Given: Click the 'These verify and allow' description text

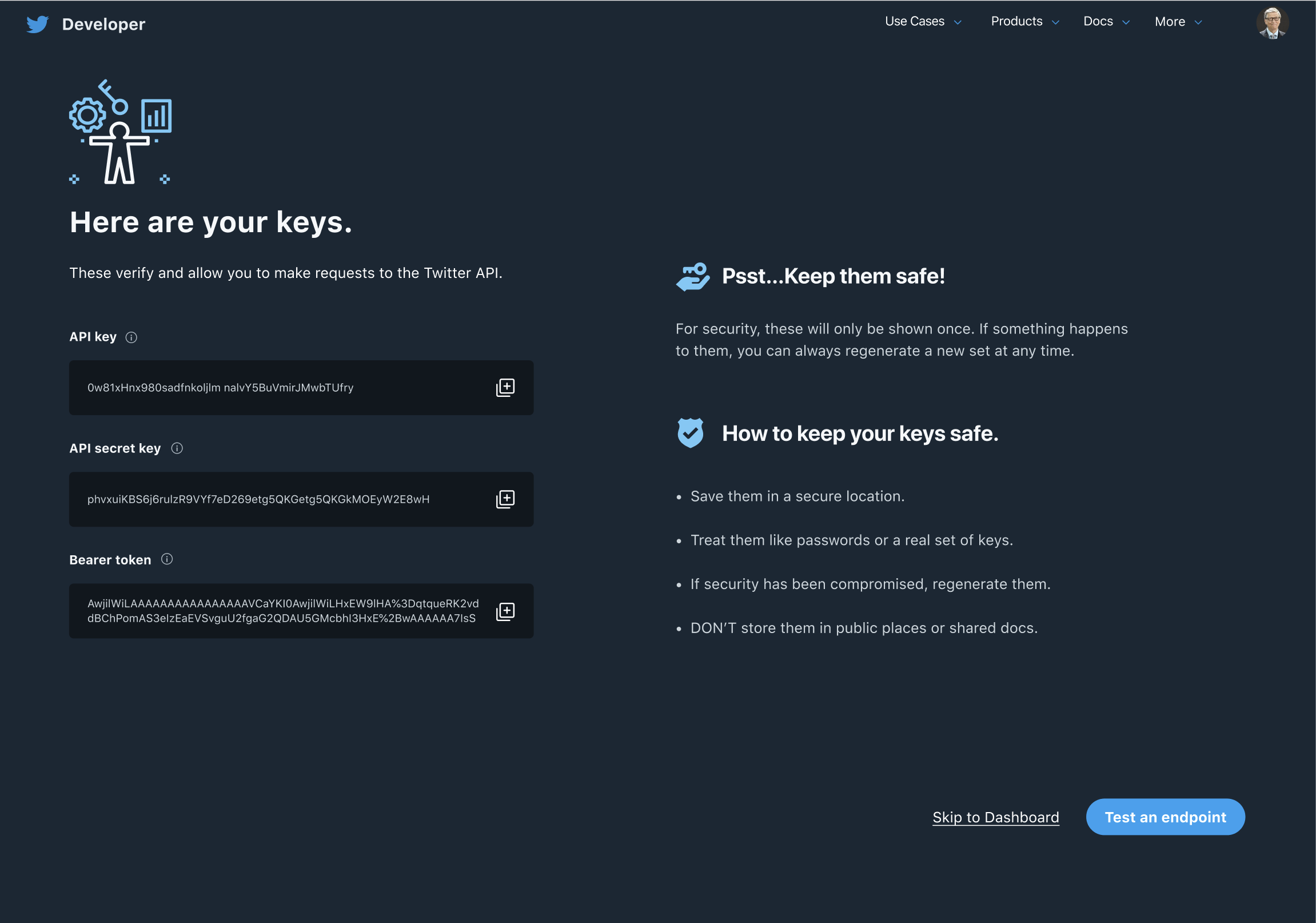Looking at the screenshot, I should (x=286, y=273).
